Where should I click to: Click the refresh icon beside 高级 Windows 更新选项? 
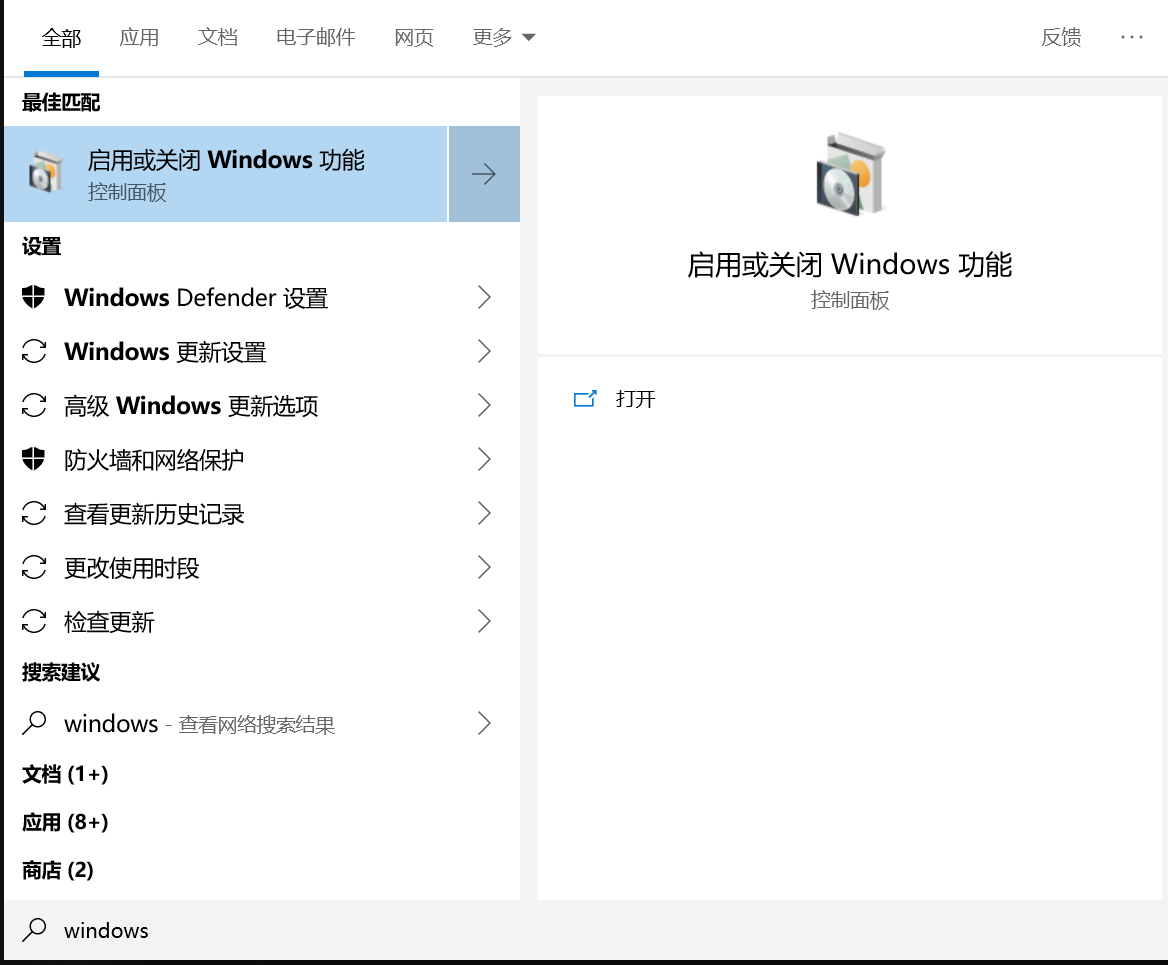(x=34, y=405)
